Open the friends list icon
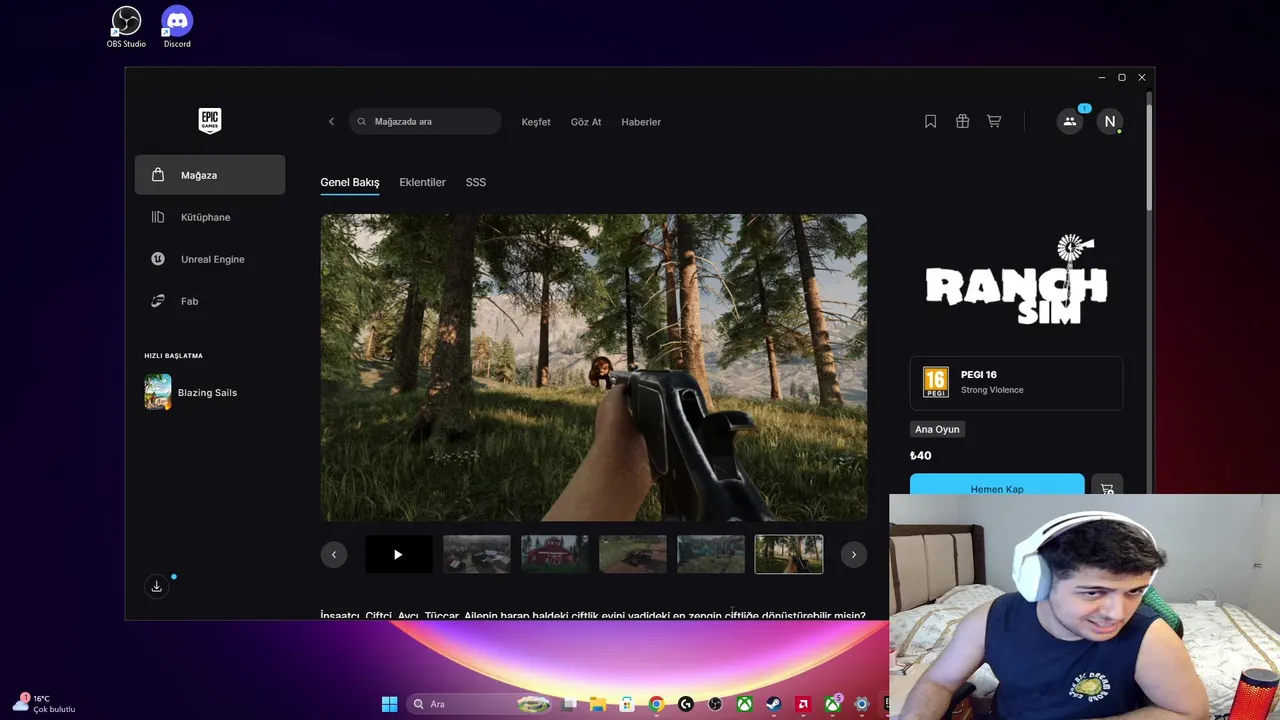This screenshot has height=720, width=1280. [1070, 121]
